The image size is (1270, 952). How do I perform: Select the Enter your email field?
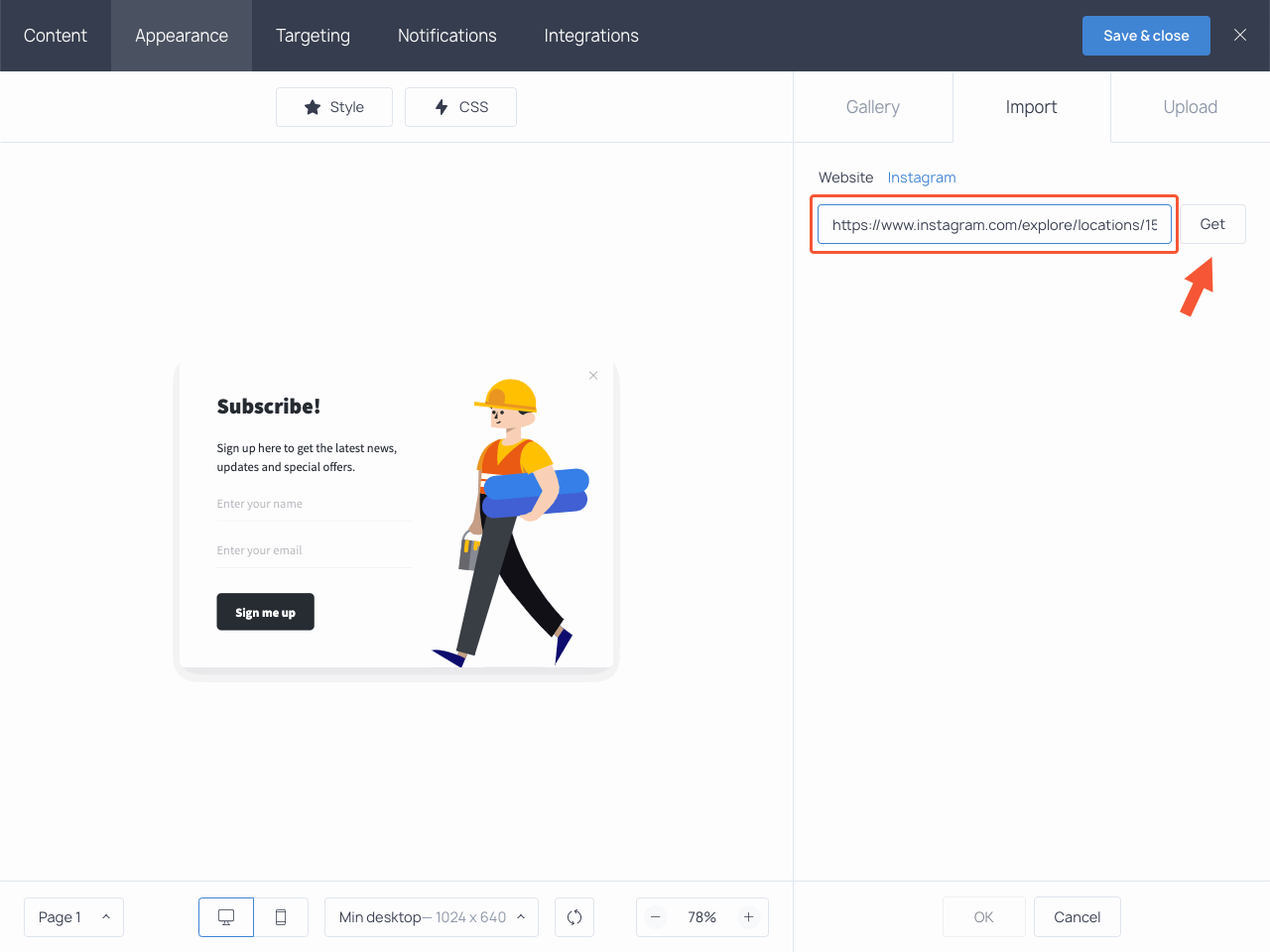[315, 551]
